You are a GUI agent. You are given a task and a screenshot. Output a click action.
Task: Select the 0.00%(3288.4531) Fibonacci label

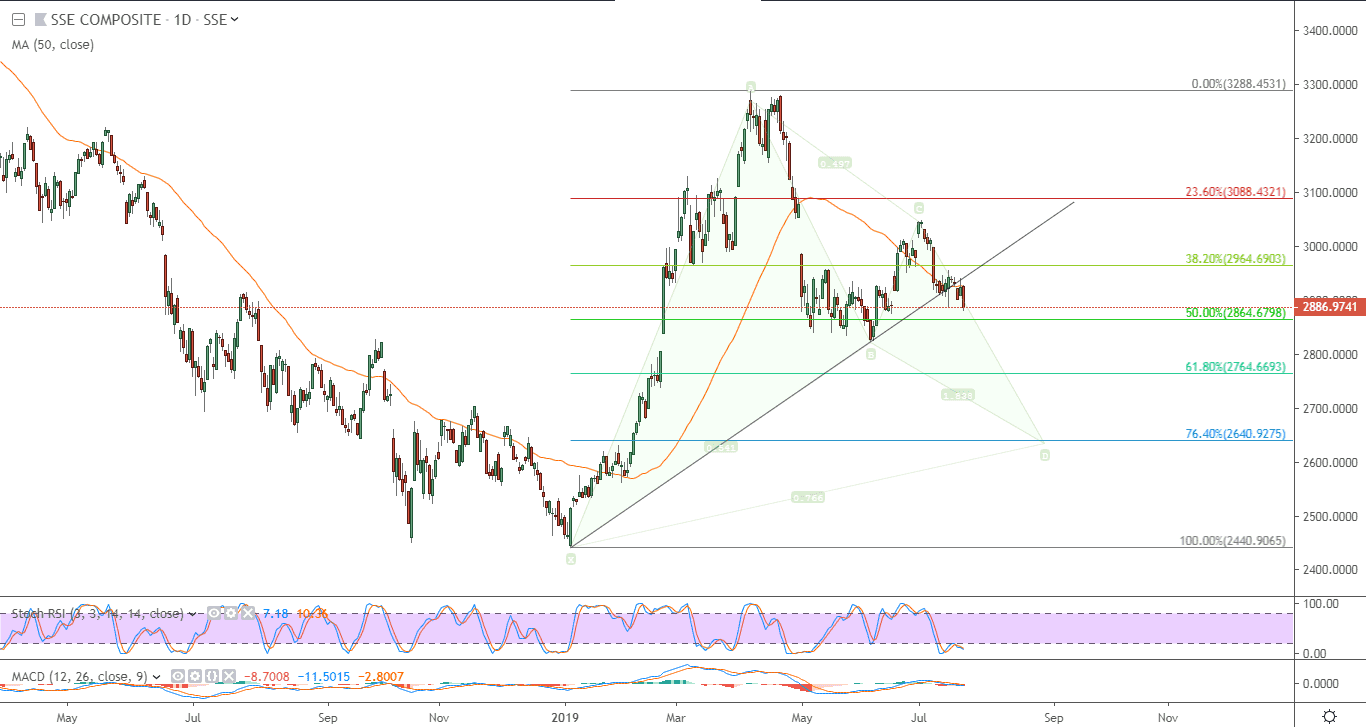pyautogui.click(x=1238, y=84)
